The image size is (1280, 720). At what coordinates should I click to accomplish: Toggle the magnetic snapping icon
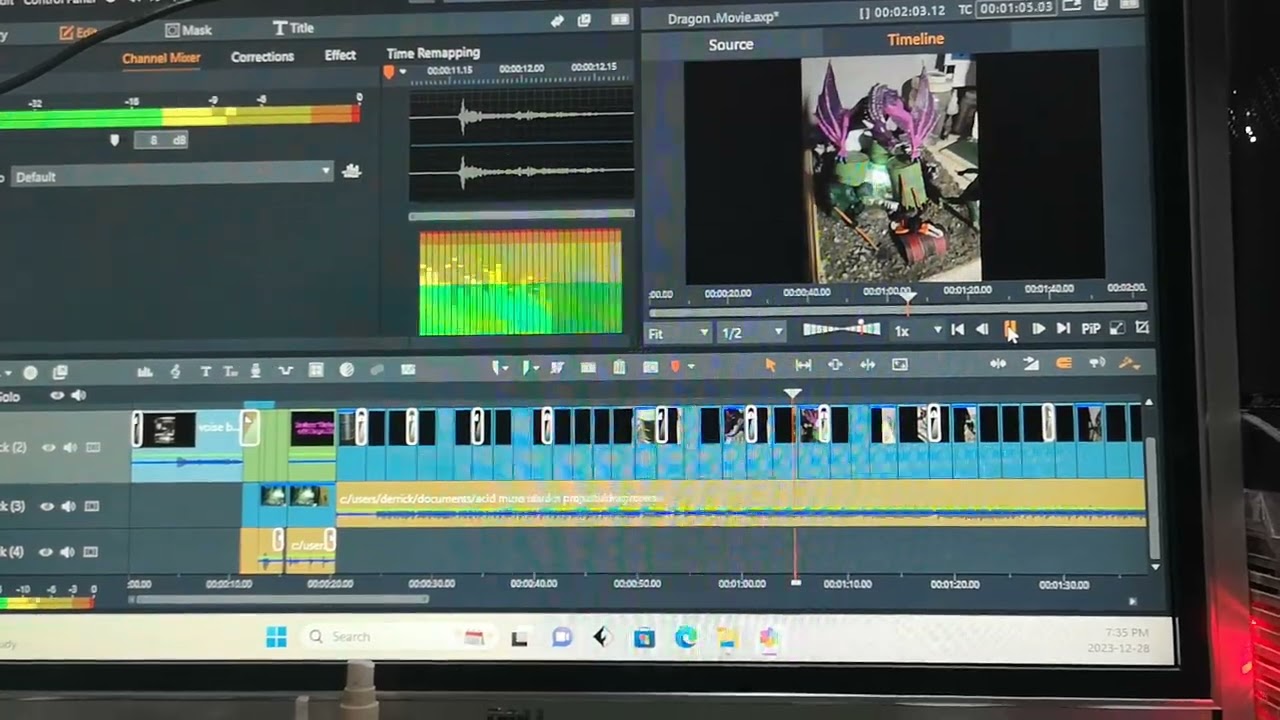click(x=1064, y=364)
